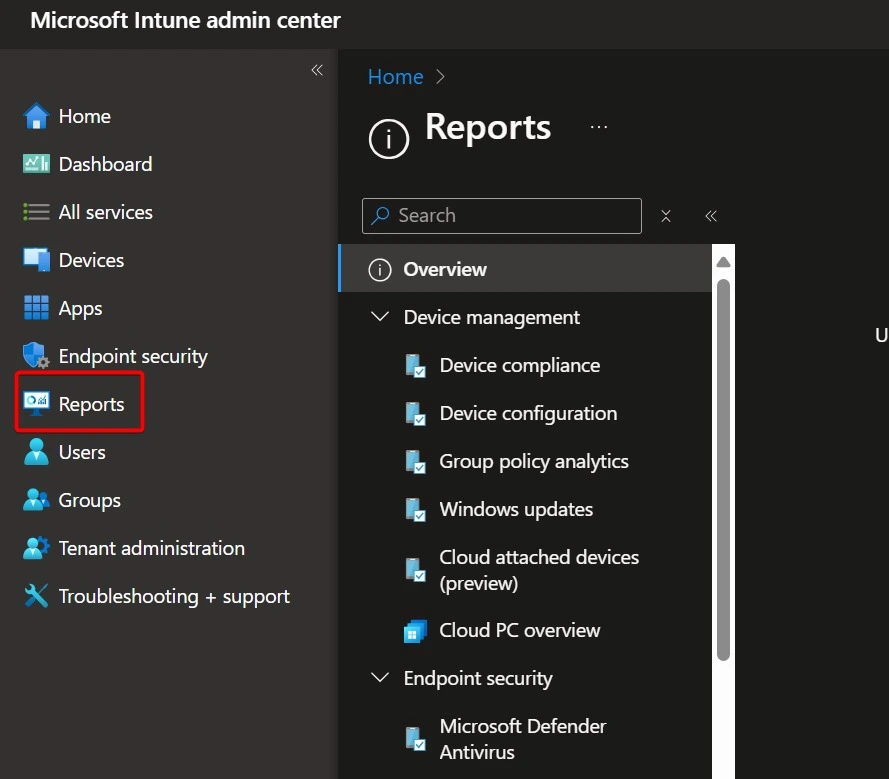Click the large Reports info icon in header

[388, 139]
